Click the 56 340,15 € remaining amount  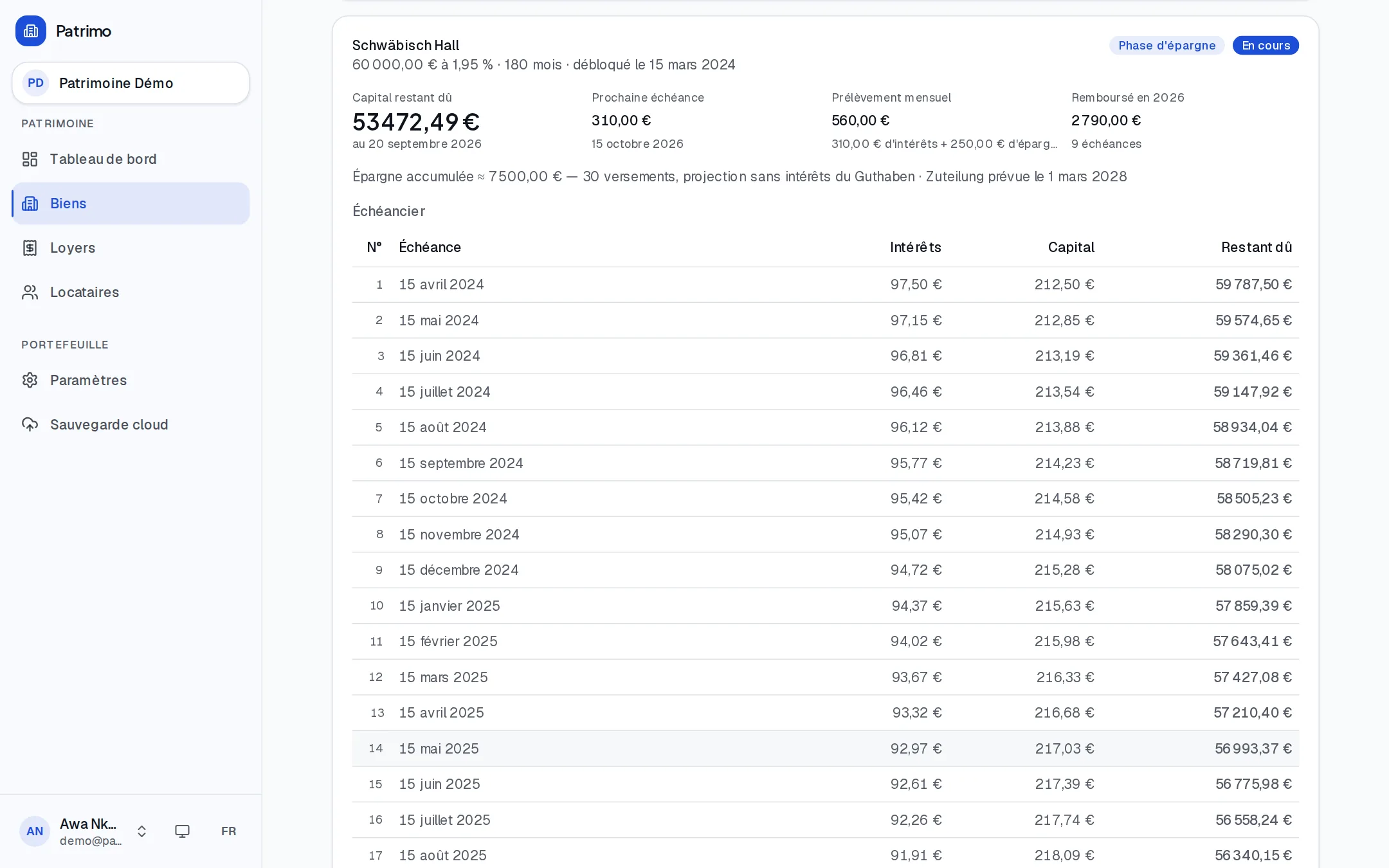click(1253, 855)
